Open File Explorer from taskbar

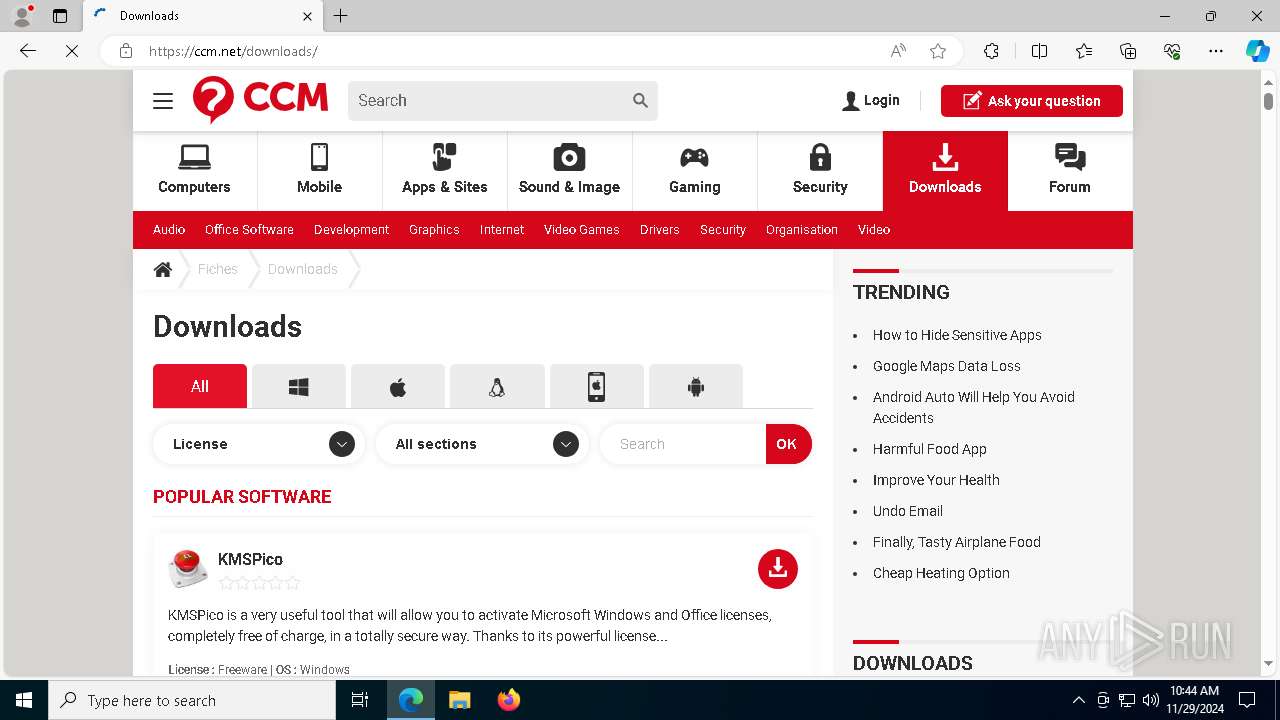pos(460,700)
